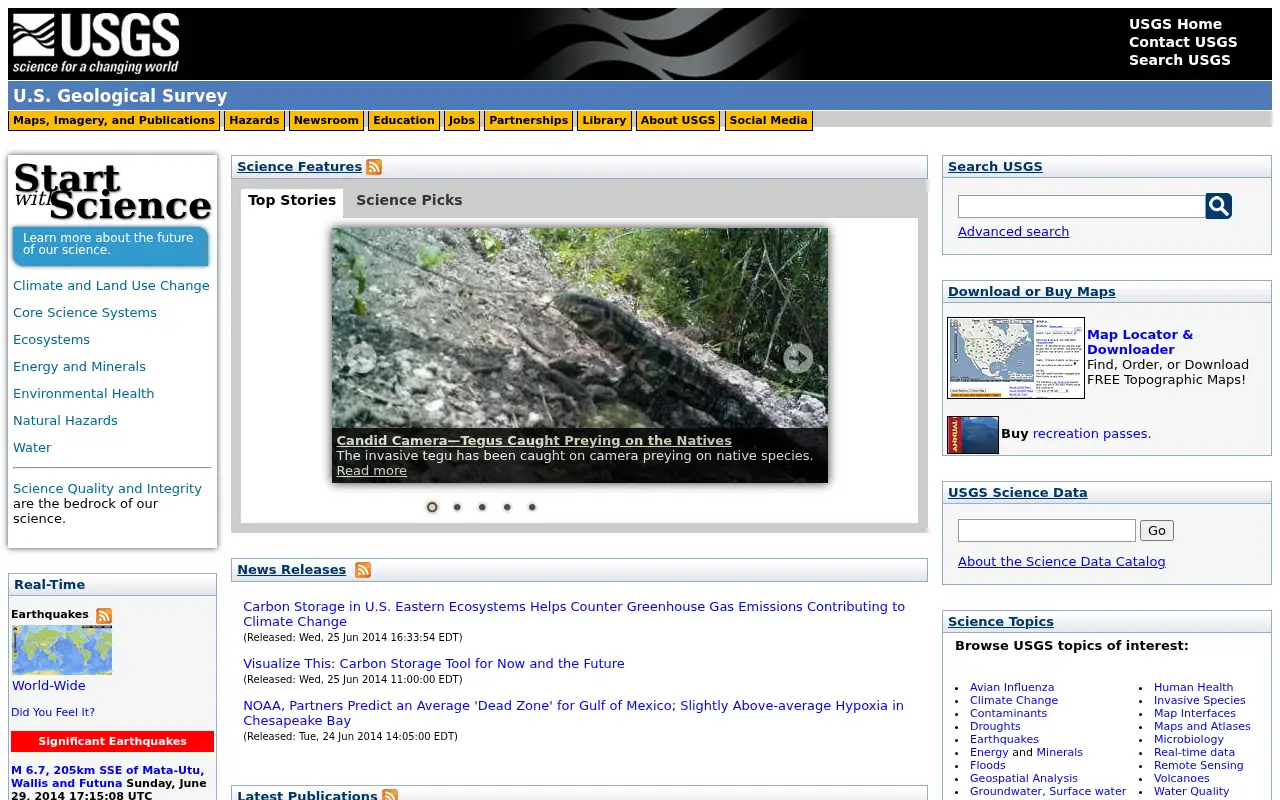Open the Contact USGS header link

[1183, 42]
